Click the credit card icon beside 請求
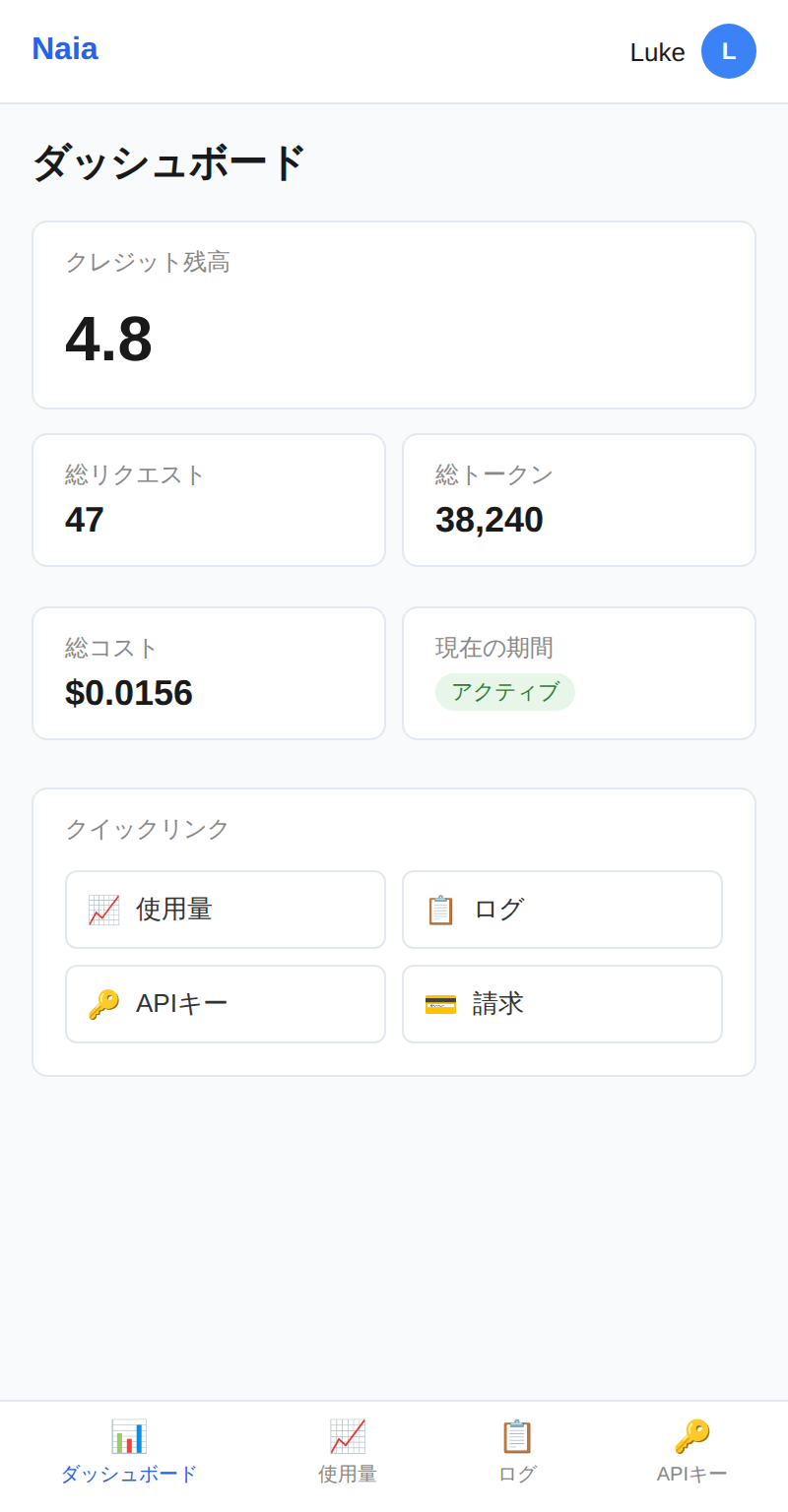Screen dimensions: 788x1512 [x=440, y=1004]
